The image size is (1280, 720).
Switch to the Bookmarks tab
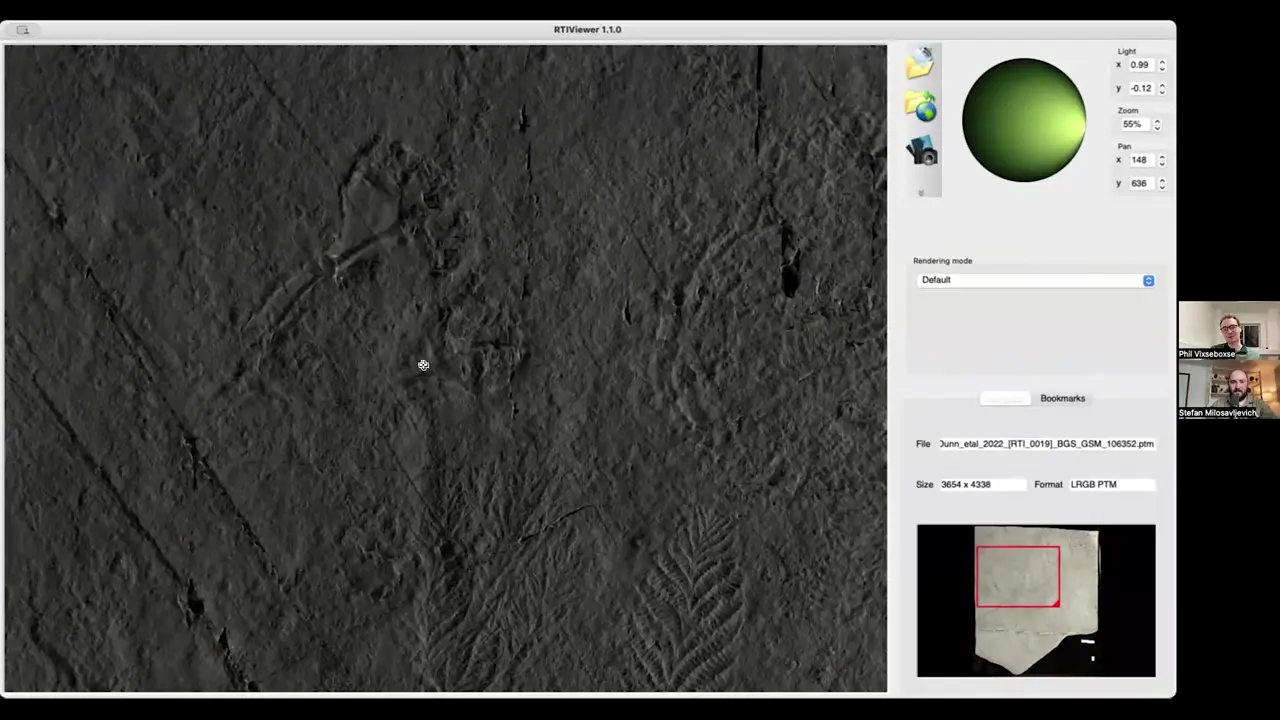point(1062,398)
